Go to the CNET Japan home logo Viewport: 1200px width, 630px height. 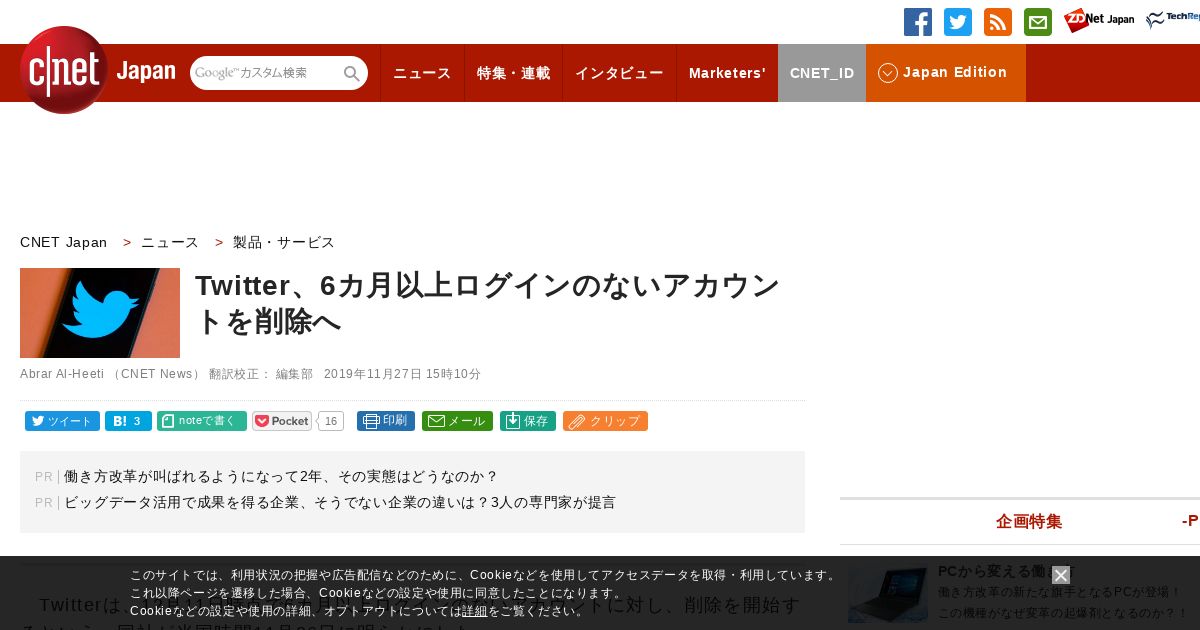97,70
